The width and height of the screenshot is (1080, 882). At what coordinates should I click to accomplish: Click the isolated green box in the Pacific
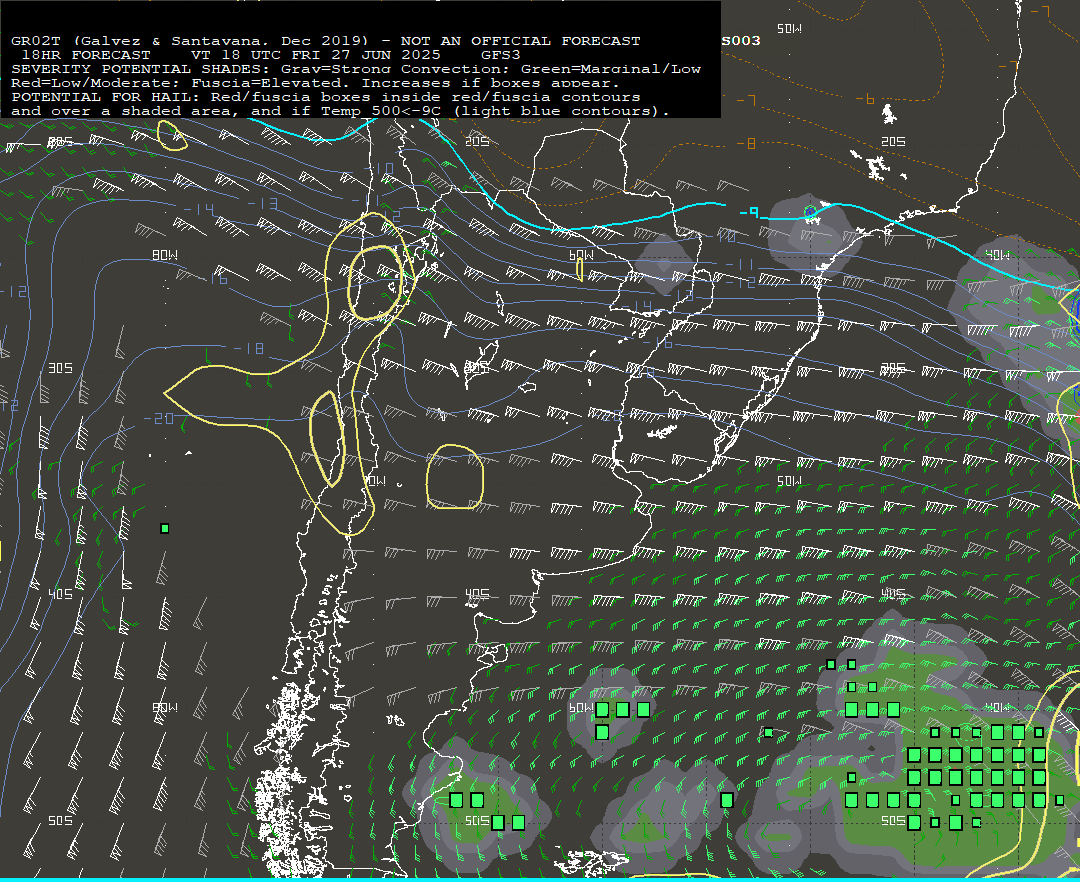click(165, 529)
